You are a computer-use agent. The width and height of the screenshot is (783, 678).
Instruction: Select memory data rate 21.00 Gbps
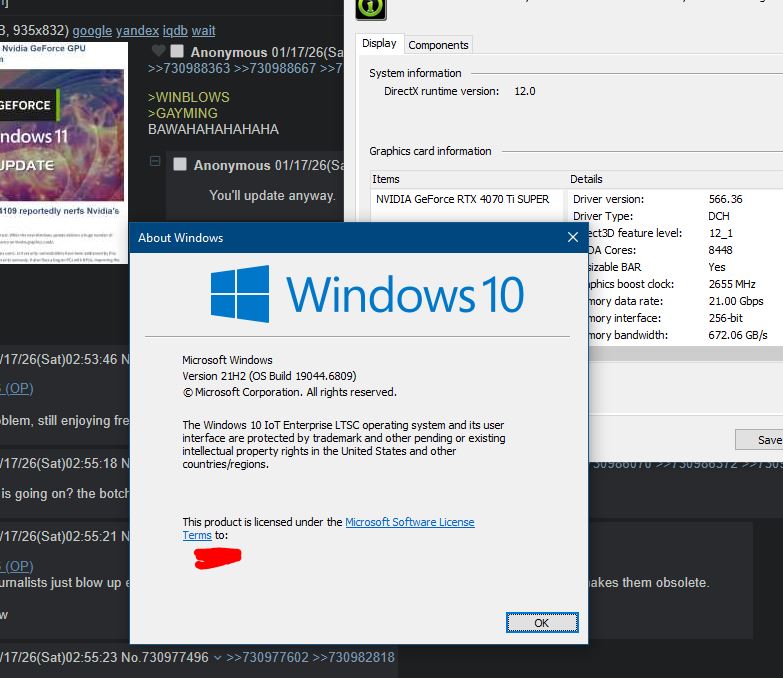pos(736,301)
